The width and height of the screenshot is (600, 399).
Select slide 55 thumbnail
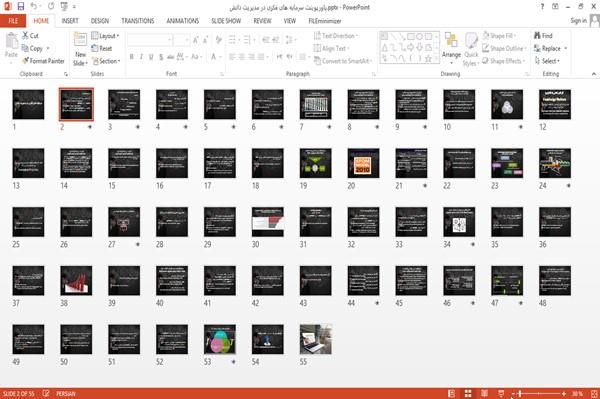pos(316,339)
